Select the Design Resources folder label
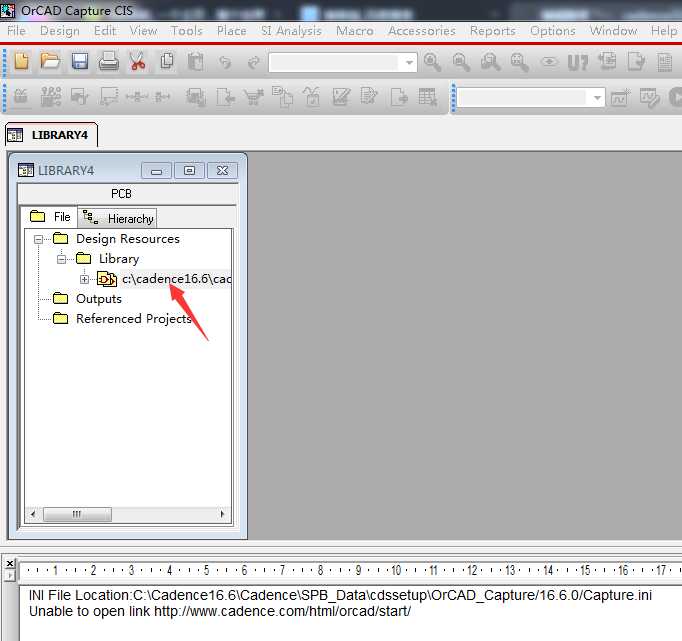The image size is (682, 641). 127,239
